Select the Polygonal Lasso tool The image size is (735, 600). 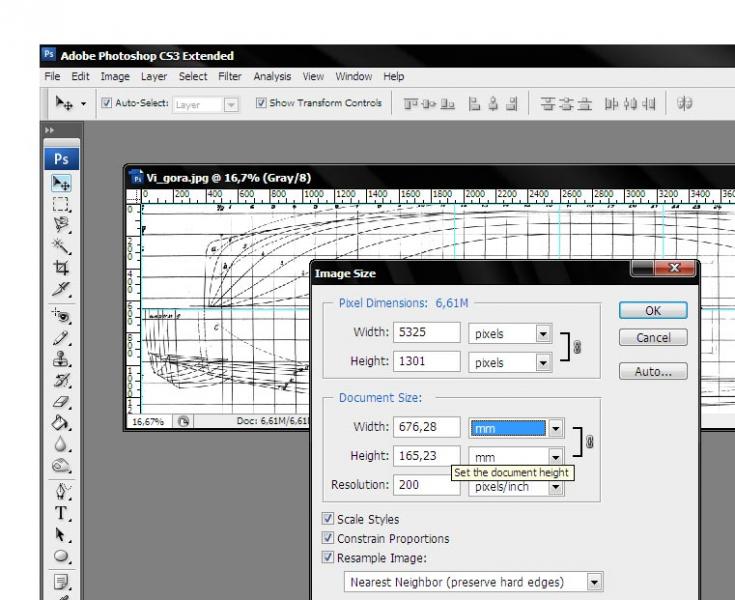(61, 225)
